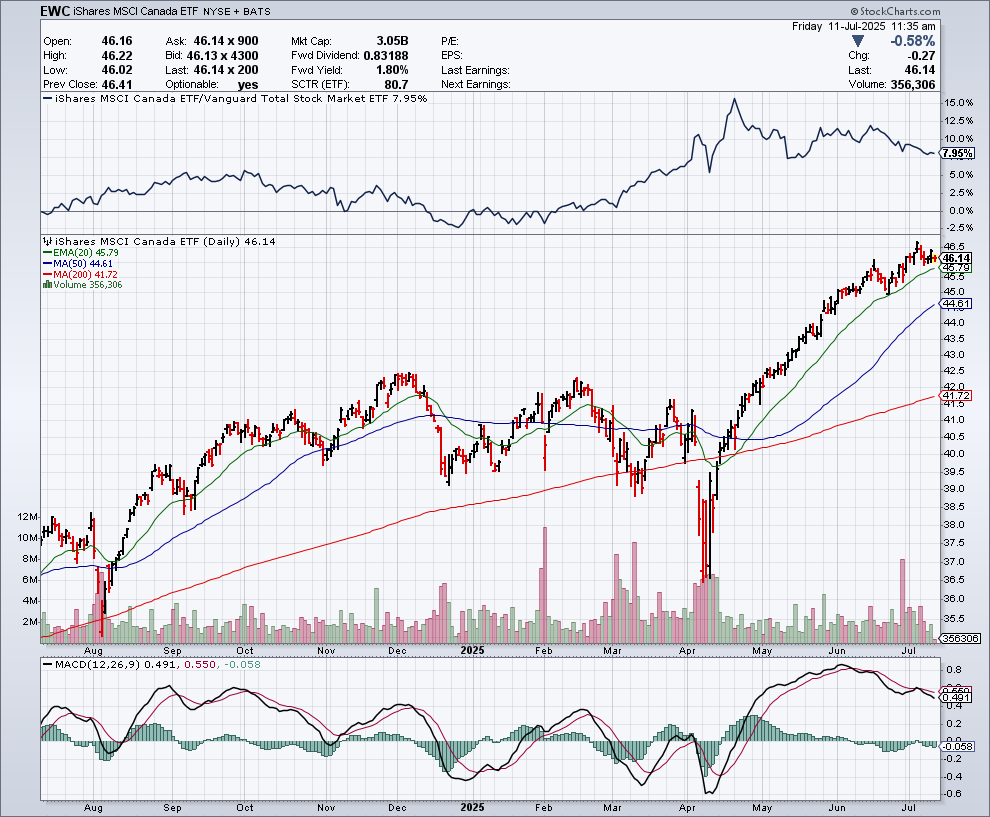This screenshot has width=990, height=817.
Task: Click the 45.79 EMA tag on price axis
Action: pyautogui.click(x=956, y=268)
